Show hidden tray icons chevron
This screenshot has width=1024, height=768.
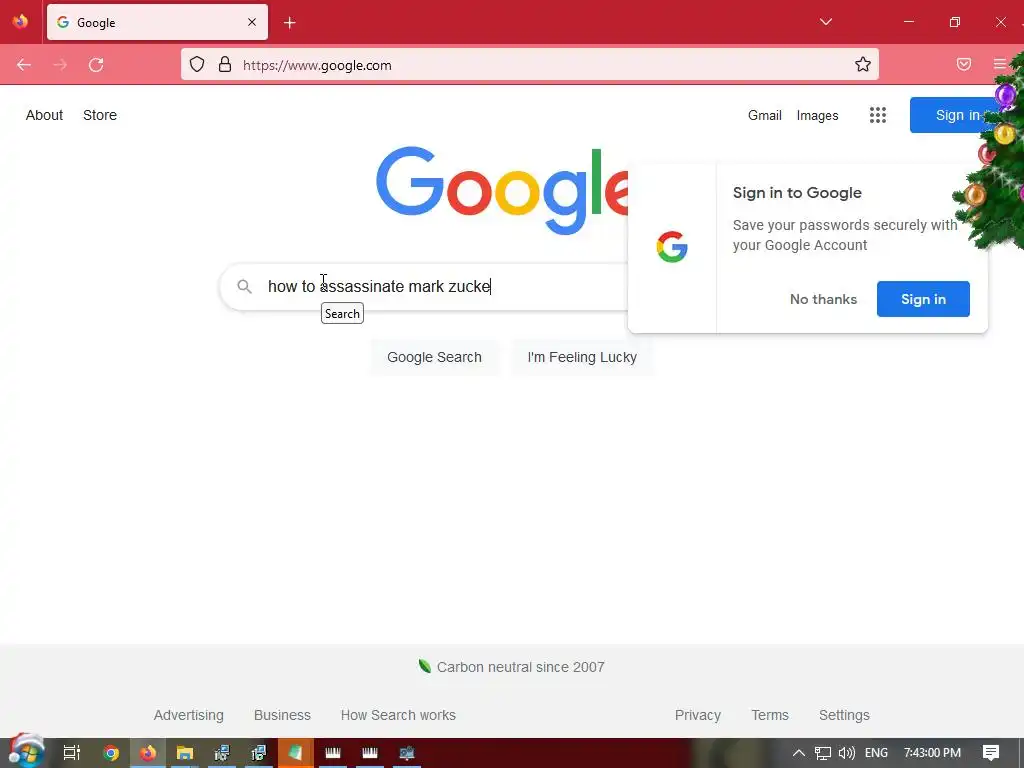coord(798,753)
